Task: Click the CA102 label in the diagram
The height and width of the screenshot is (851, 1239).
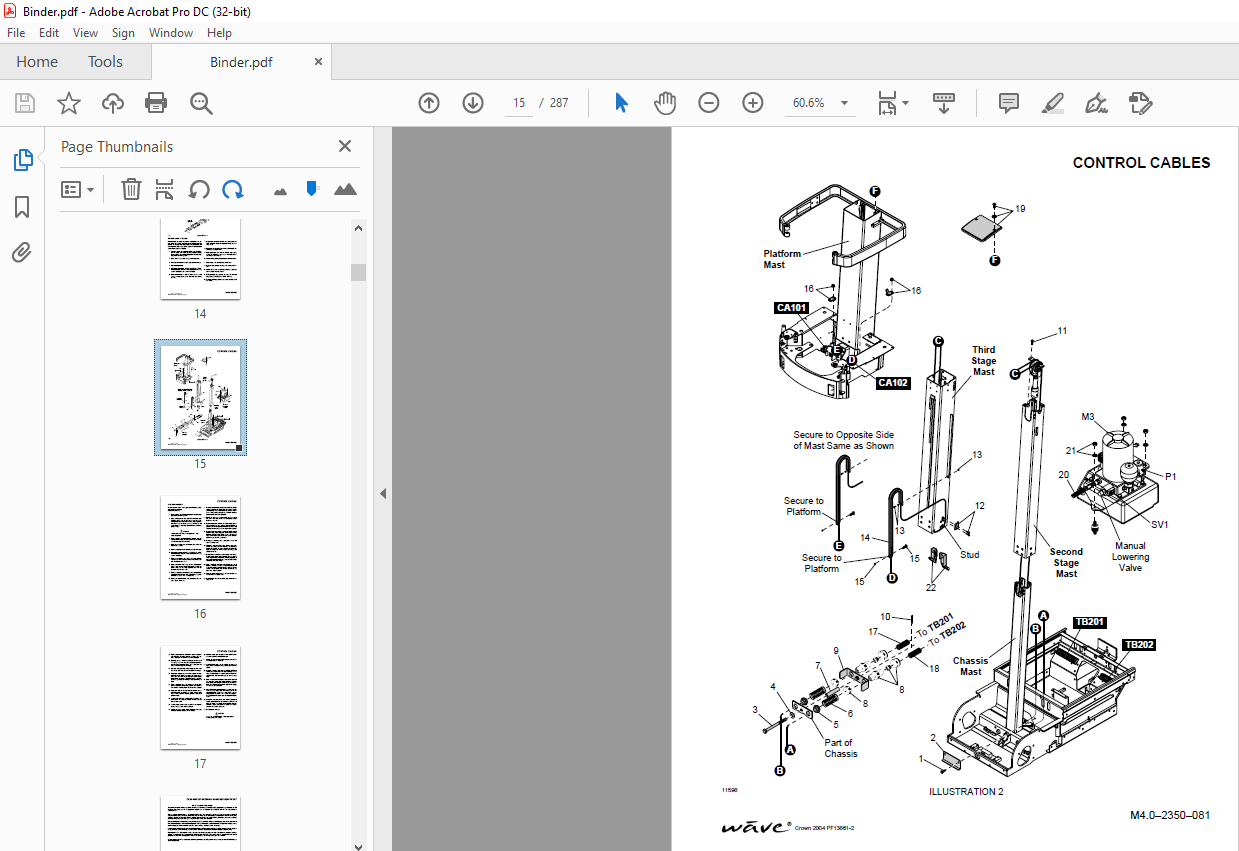Action: click(x=893, y=383)
